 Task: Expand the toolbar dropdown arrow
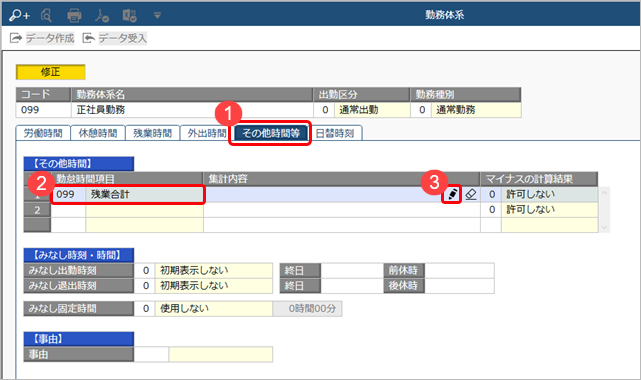(157, 16)
